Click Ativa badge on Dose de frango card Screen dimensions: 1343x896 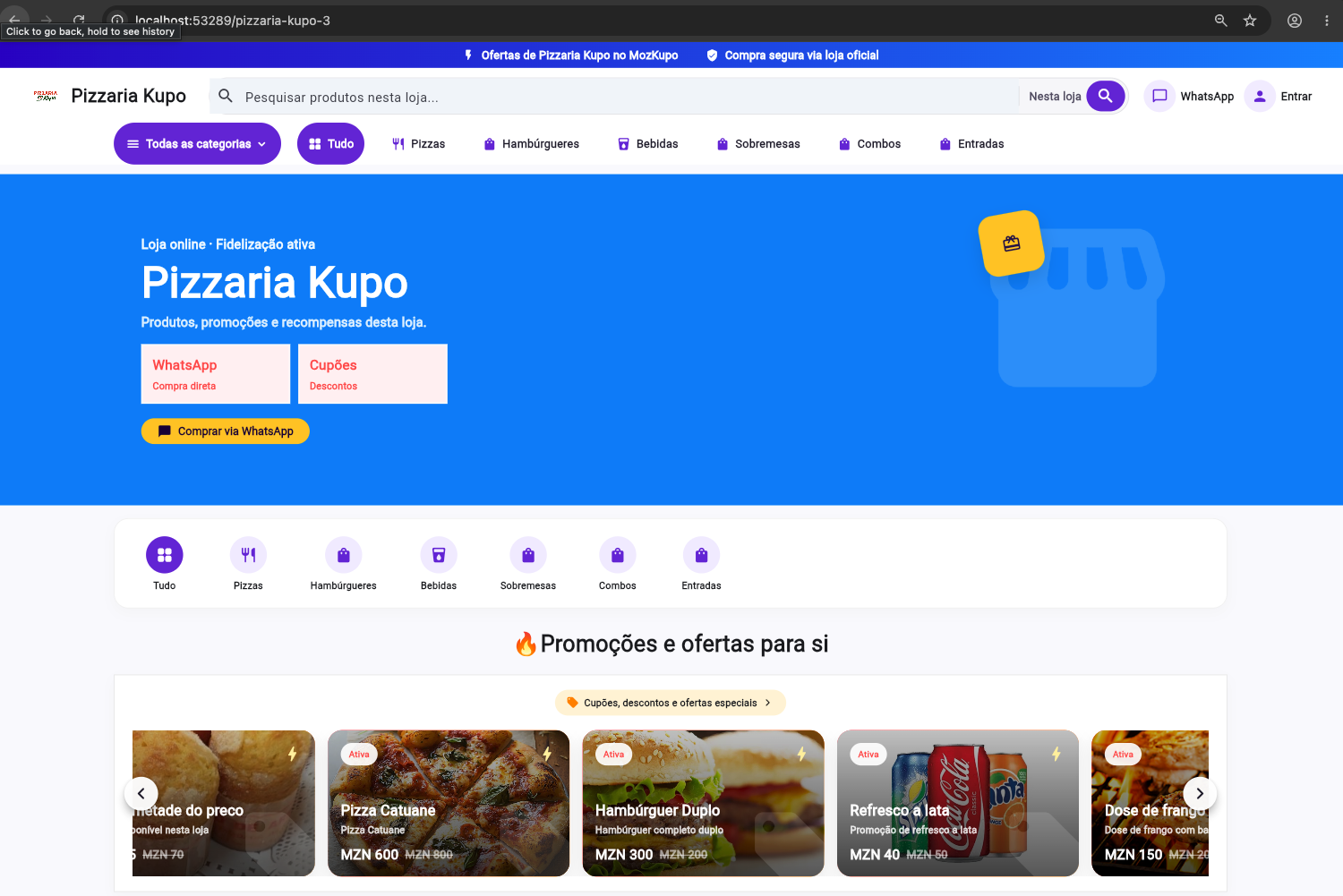pos(1123,755)
